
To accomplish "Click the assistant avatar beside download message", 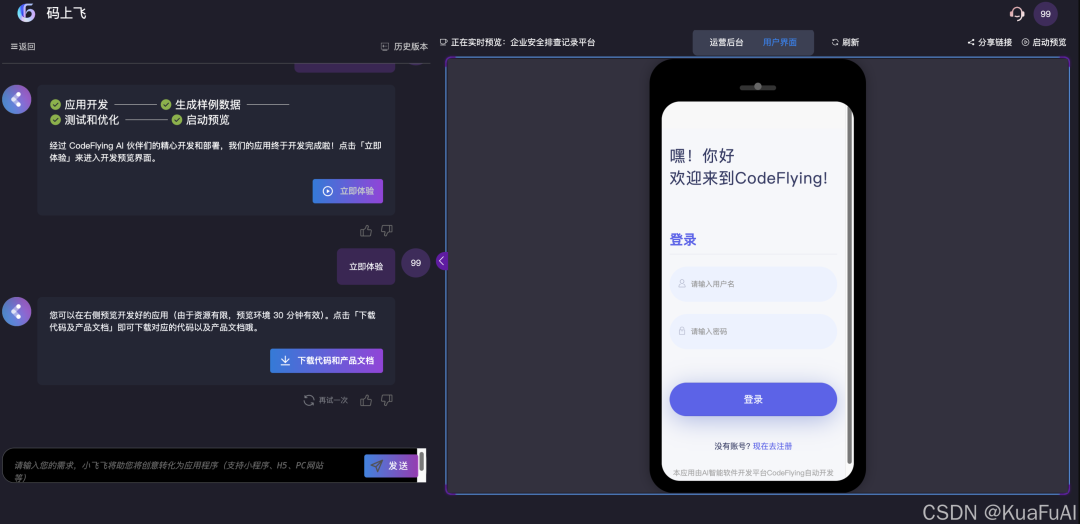I will point(17,311).
